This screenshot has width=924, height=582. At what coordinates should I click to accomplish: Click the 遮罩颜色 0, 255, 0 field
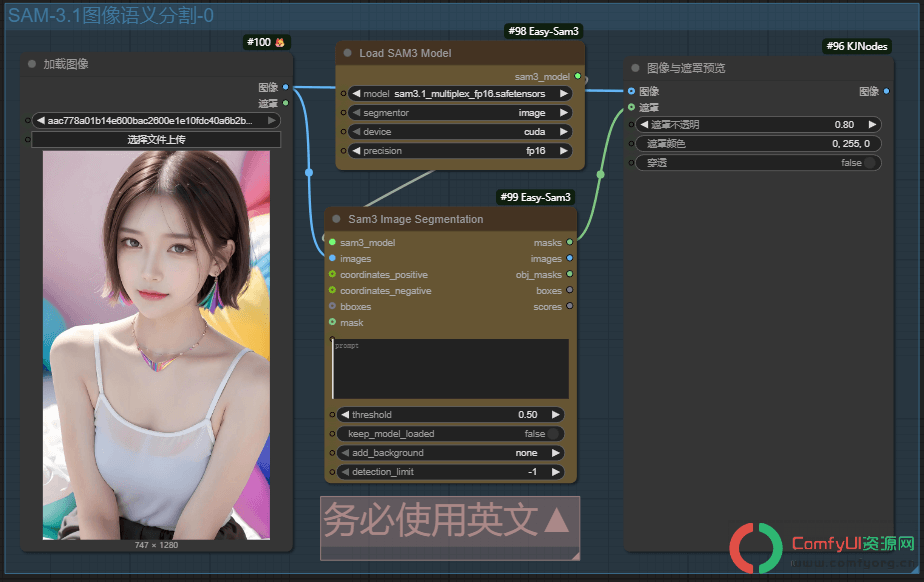point(759,143)
